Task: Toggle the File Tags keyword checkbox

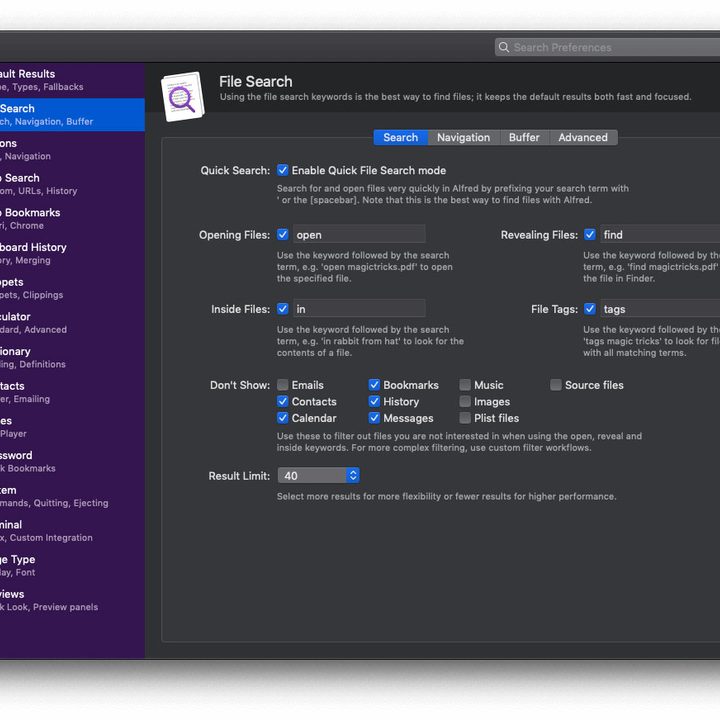Action: 590,309
